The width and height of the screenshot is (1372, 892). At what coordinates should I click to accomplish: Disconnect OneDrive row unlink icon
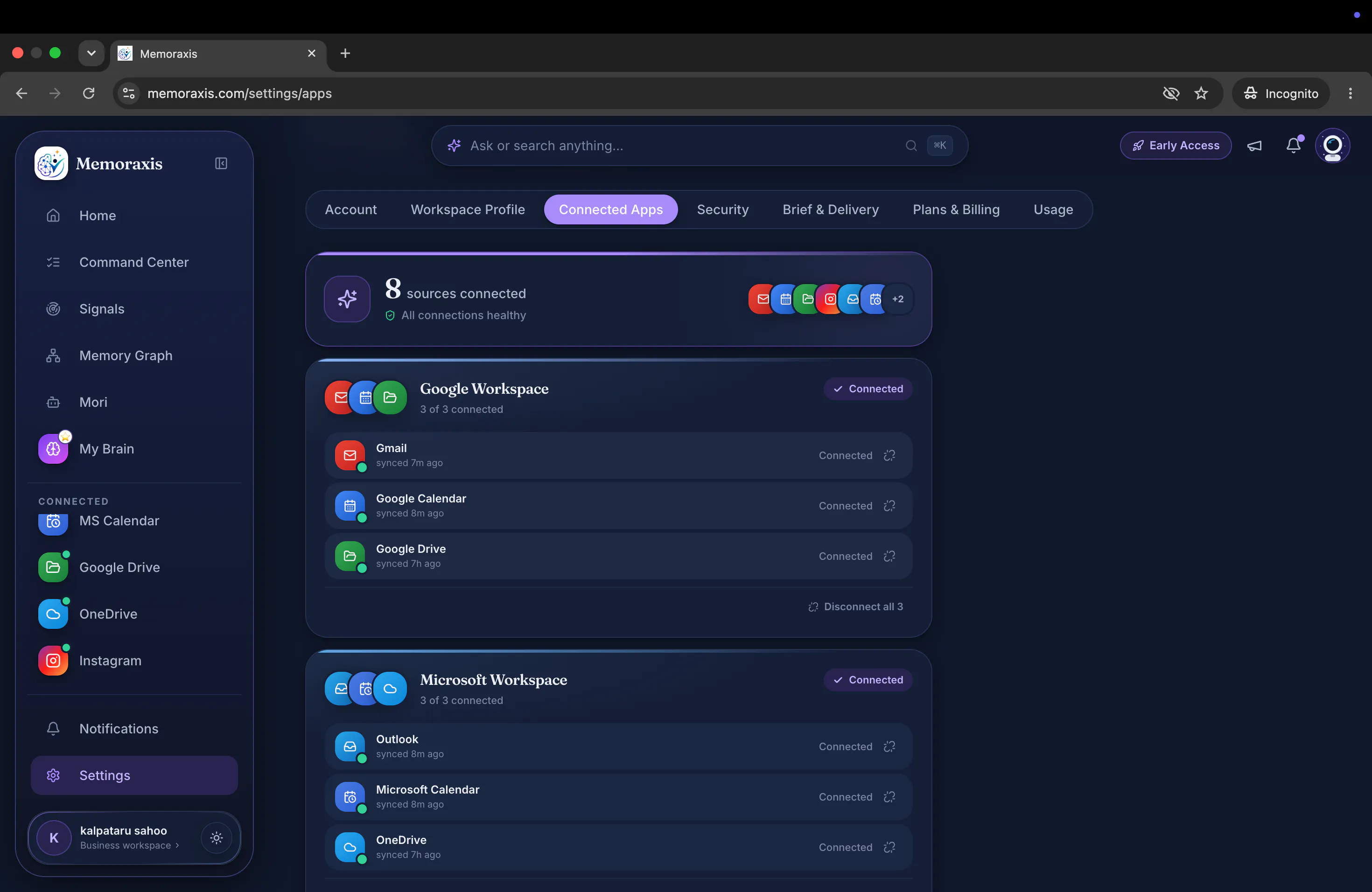889,847
